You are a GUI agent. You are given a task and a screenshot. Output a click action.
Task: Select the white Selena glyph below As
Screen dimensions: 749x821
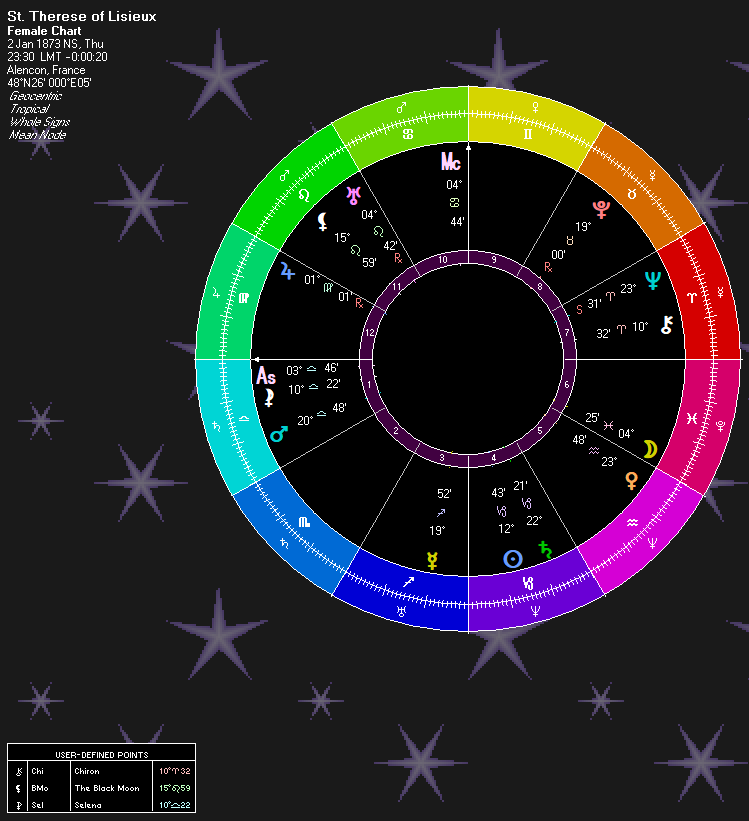point(269,398)
